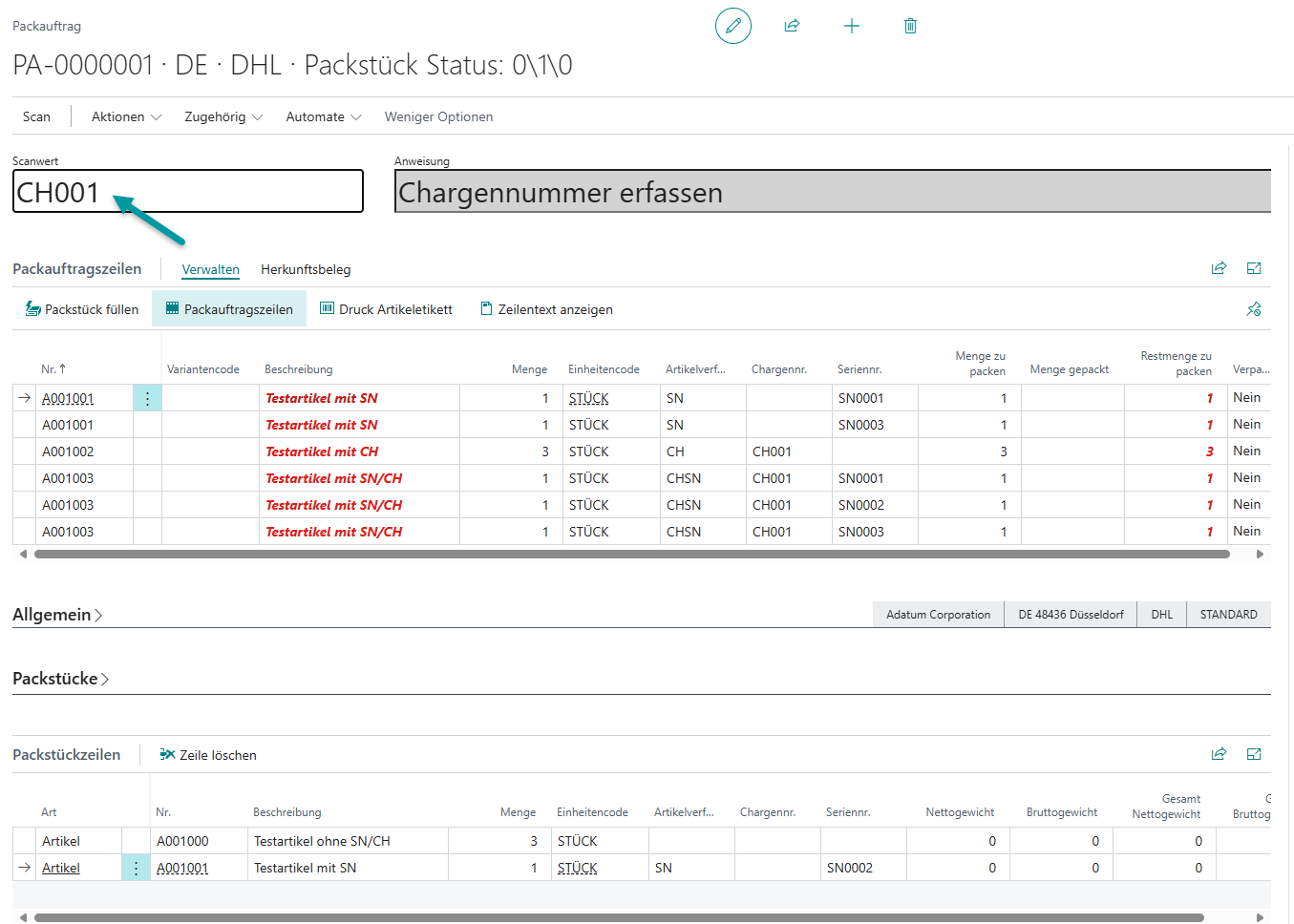Image resolution: width=1294 pixels, height=924 pixels.
Task: Click Packstück füllen button
Action: click(x=82, y=309)
